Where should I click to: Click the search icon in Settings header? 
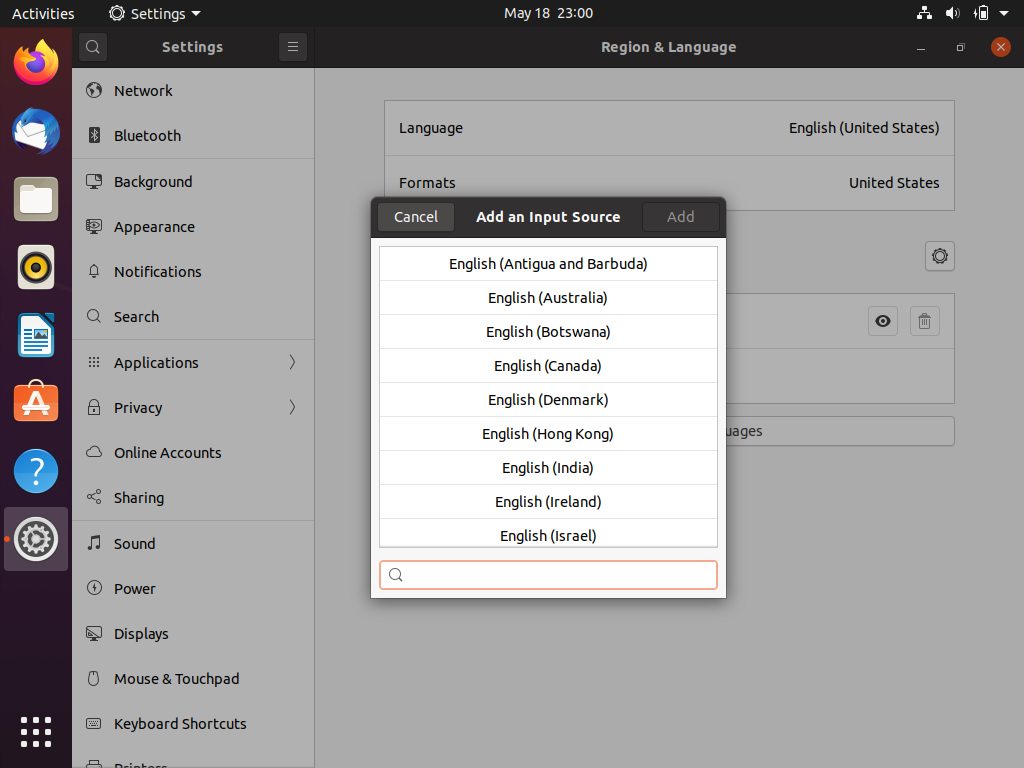pyautogui.click(x=92, y=47)
